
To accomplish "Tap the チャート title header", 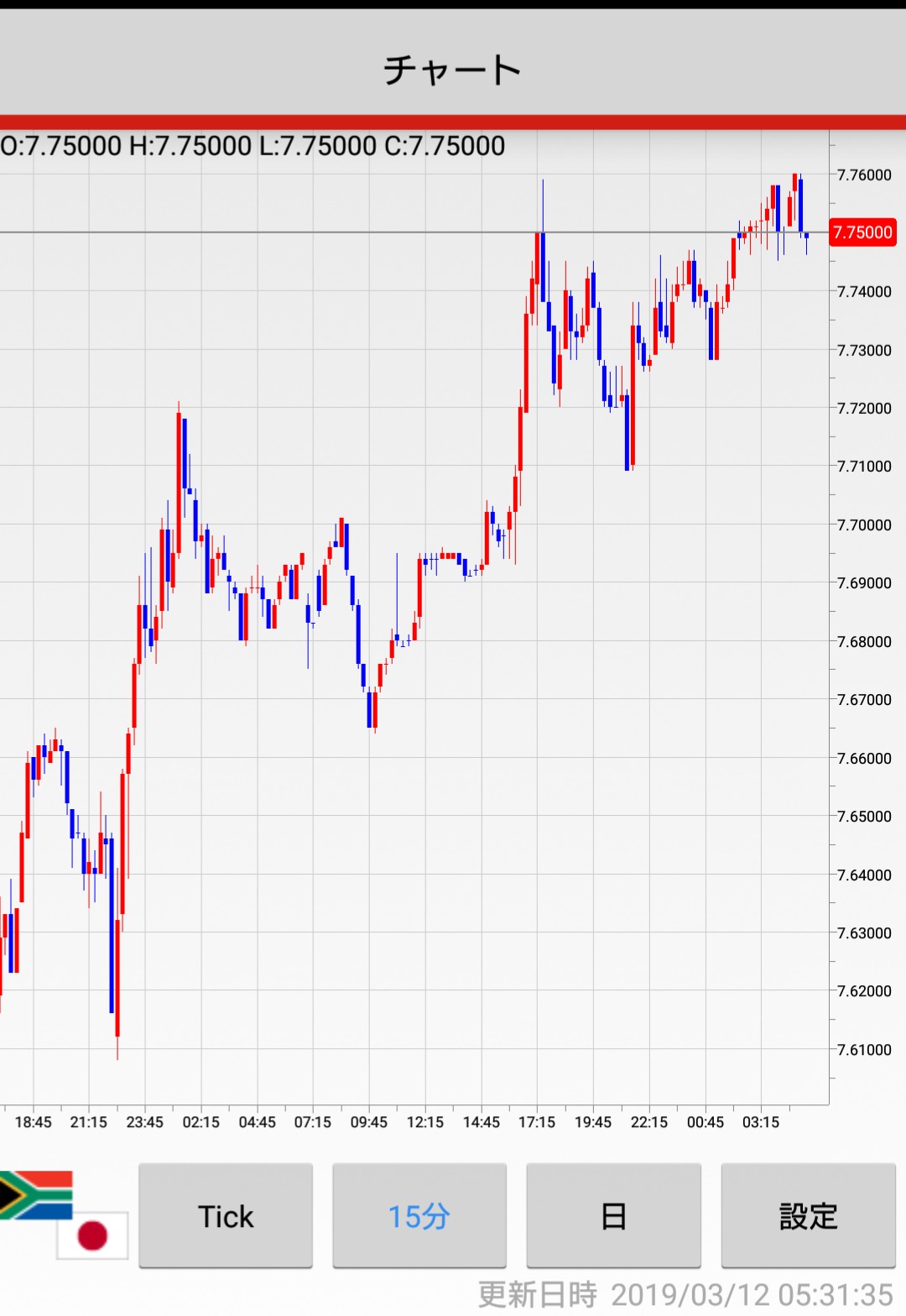I will [x=453, y=70].
